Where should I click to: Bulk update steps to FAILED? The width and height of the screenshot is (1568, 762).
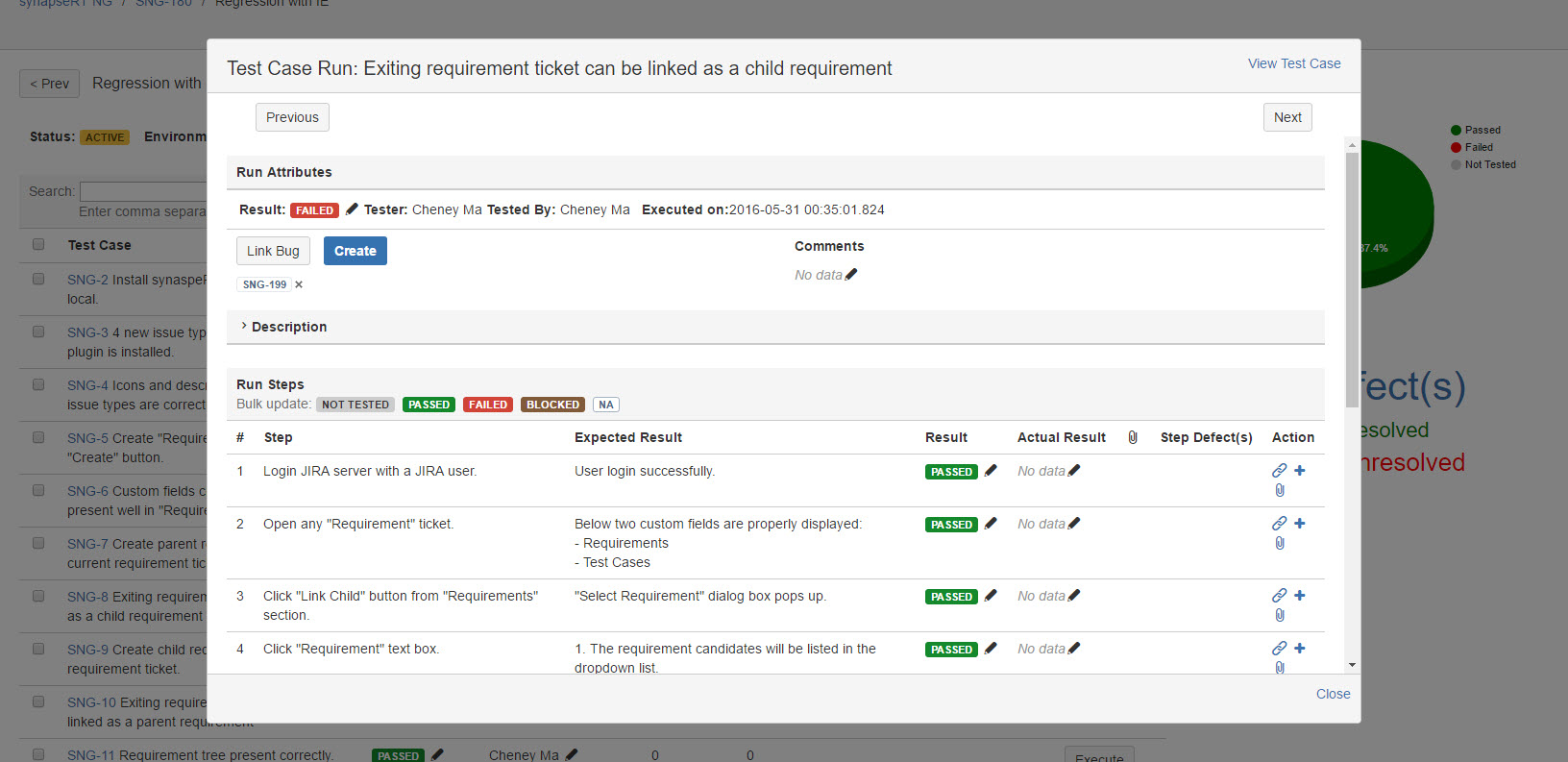point(488,405)
